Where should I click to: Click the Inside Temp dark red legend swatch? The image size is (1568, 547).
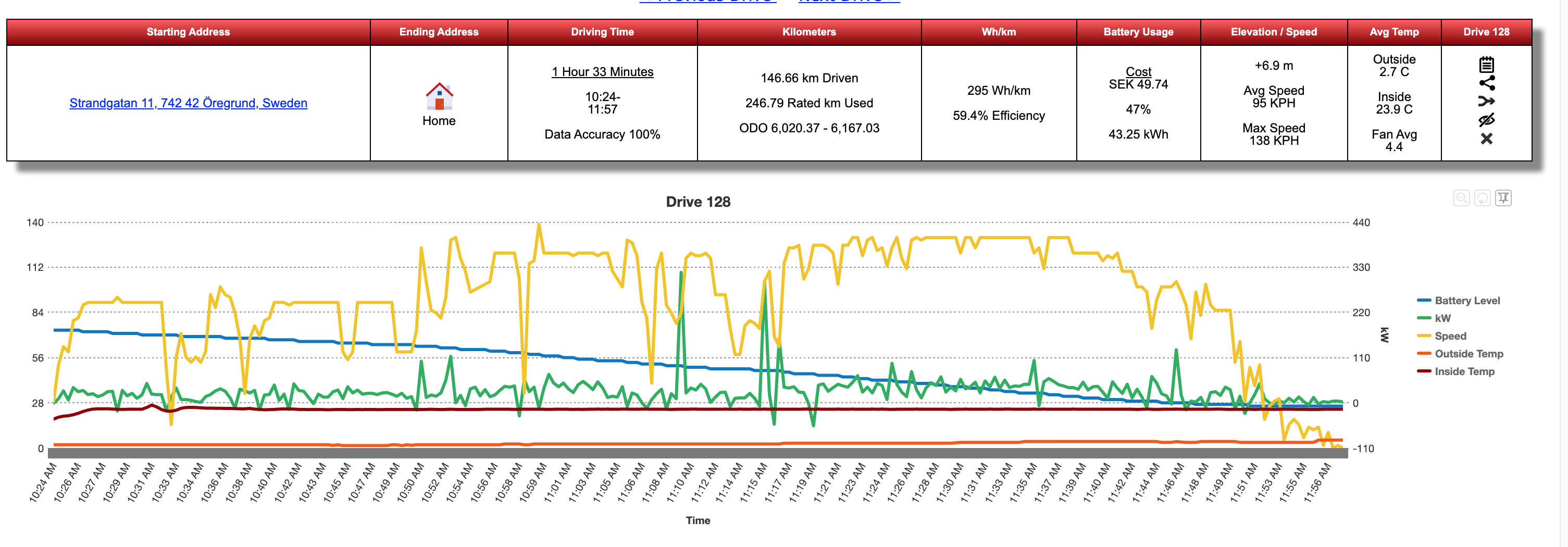coord(1424,371)
